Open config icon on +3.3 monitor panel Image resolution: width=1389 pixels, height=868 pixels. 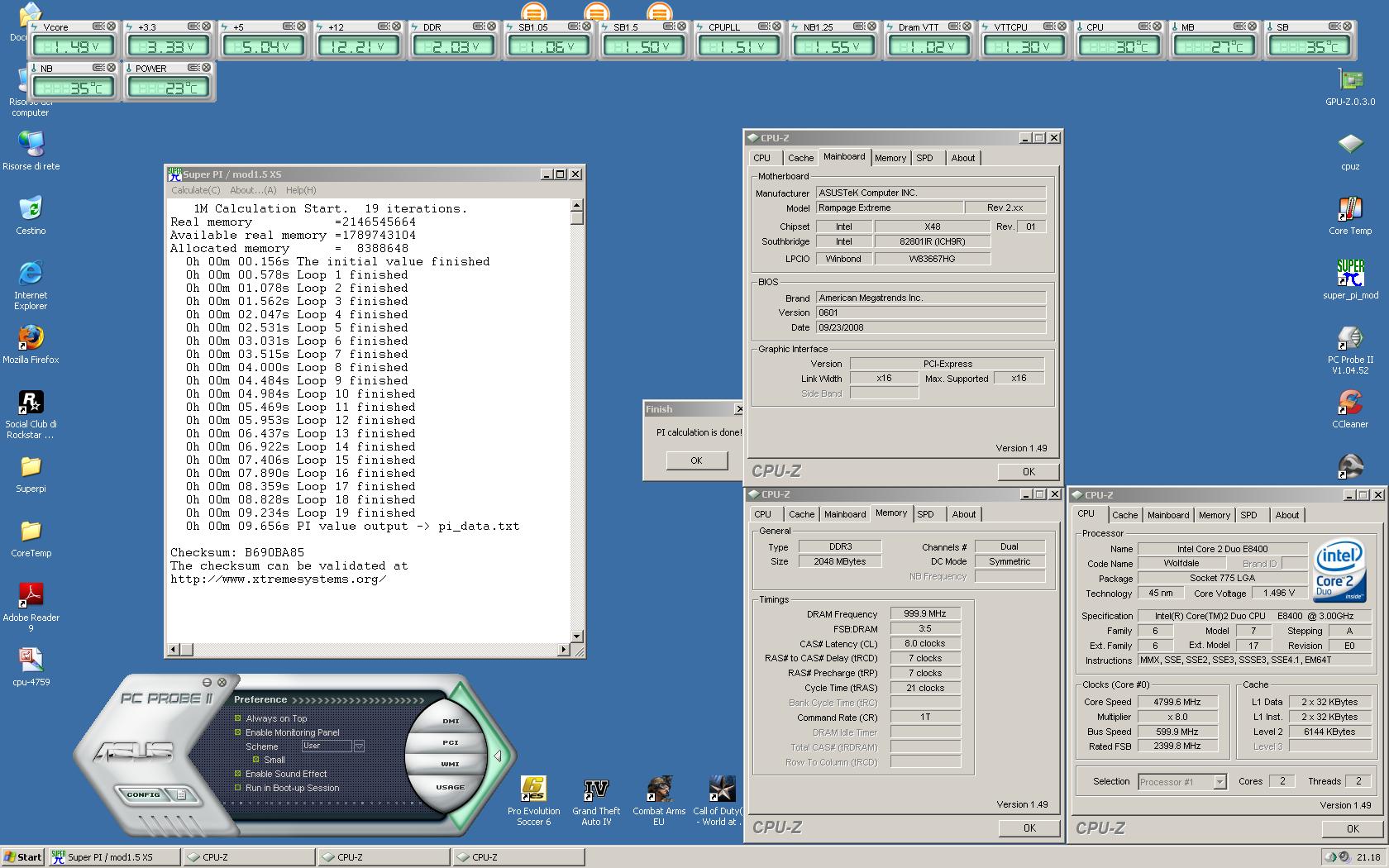195,26
